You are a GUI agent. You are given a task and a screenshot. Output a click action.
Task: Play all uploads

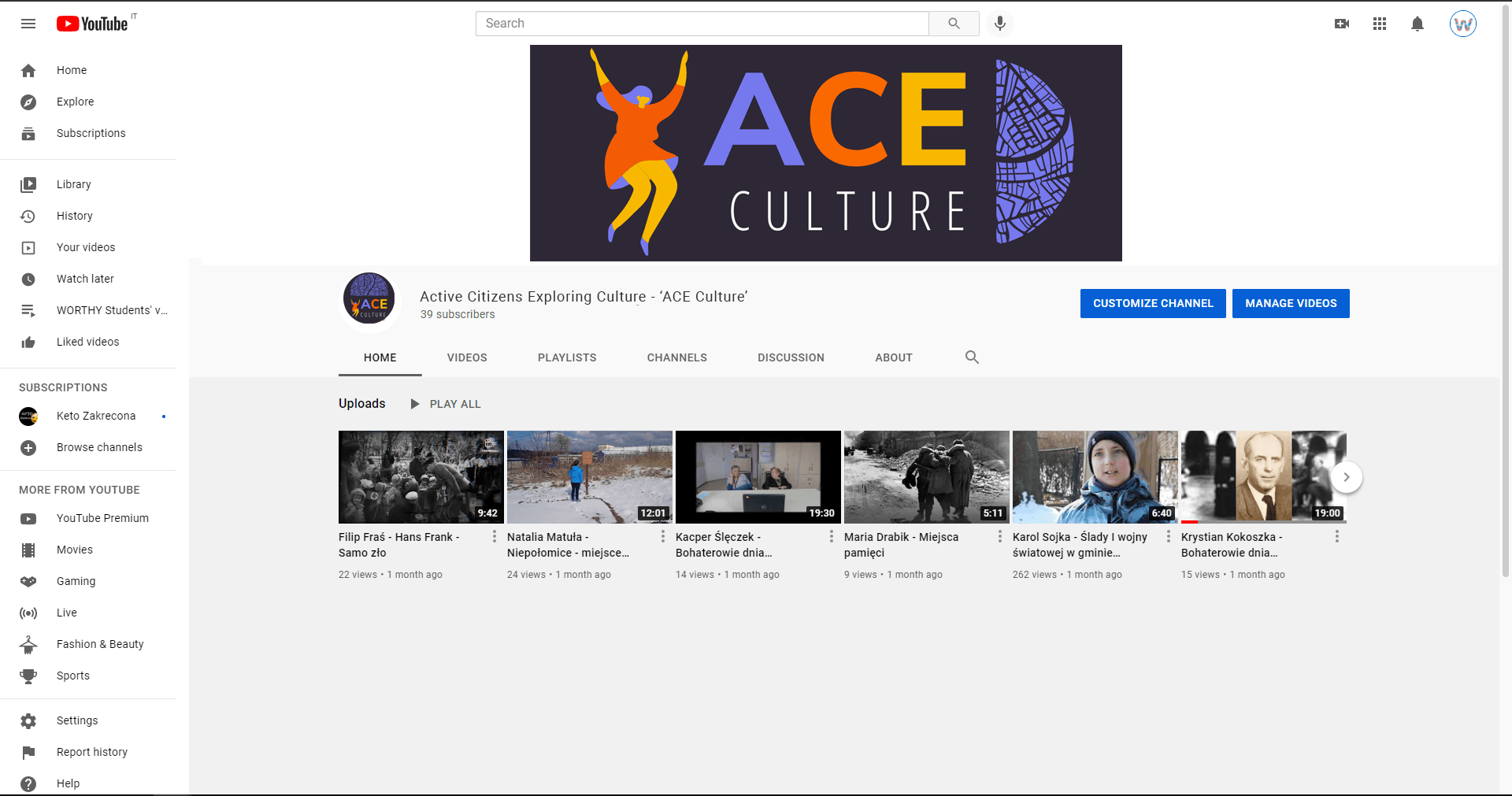(x=446, y=404)
